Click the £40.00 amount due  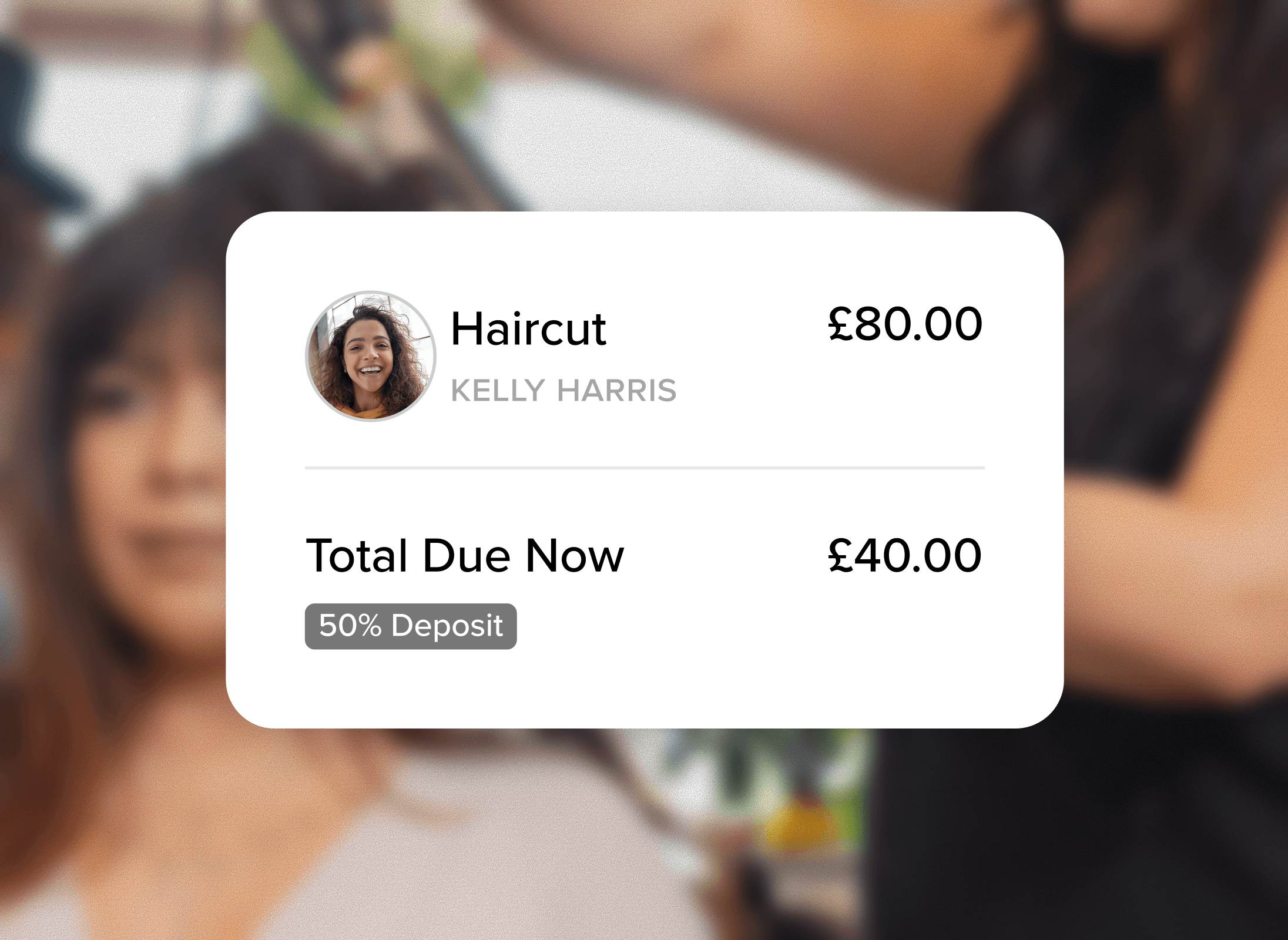click(x=905, y=555)
